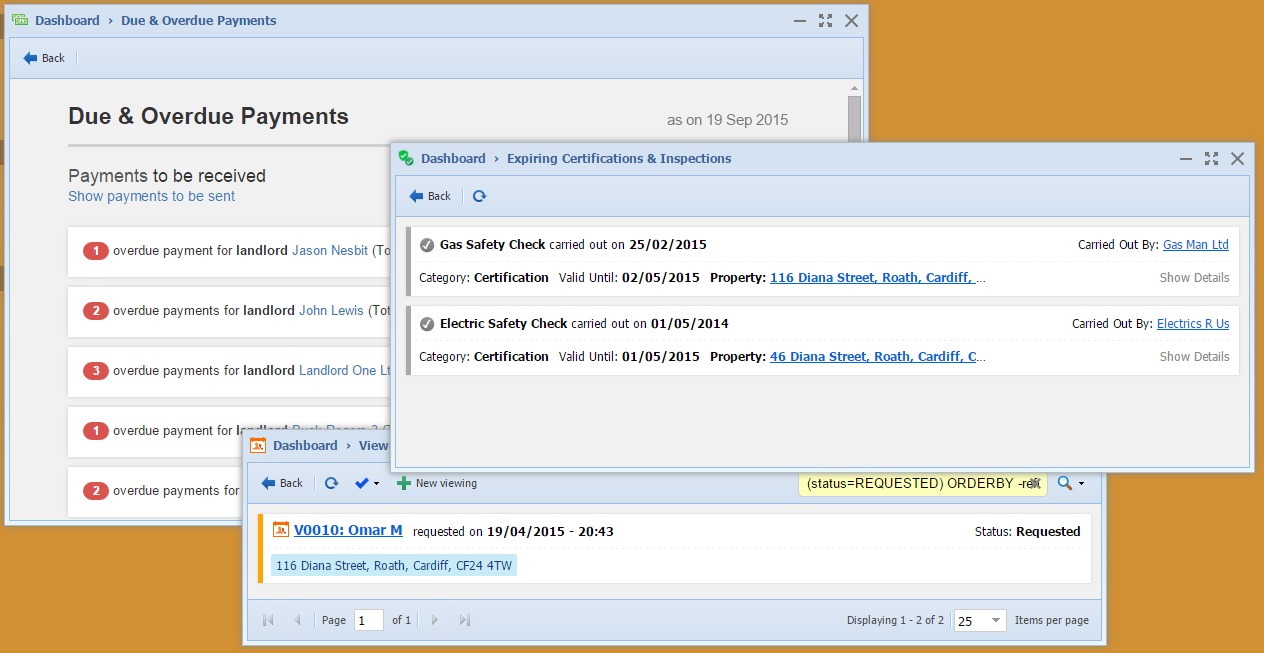Click Dashboard breadcrumb in Certifications window
Image resolution: width=1264 pixels, height=653 pixels.
[453, 158]
